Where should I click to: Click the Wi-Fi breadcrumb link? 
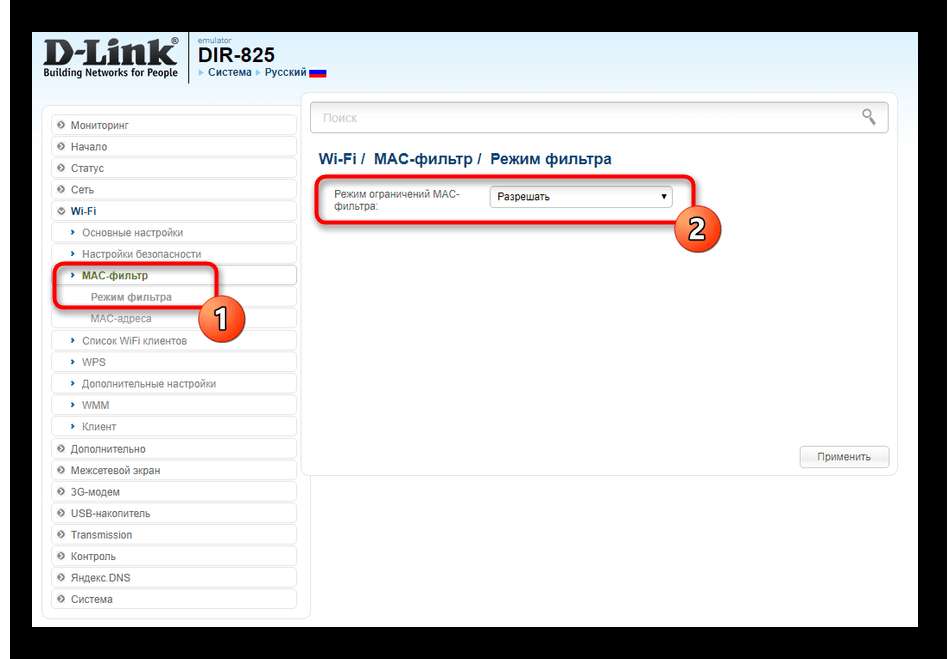337,159
